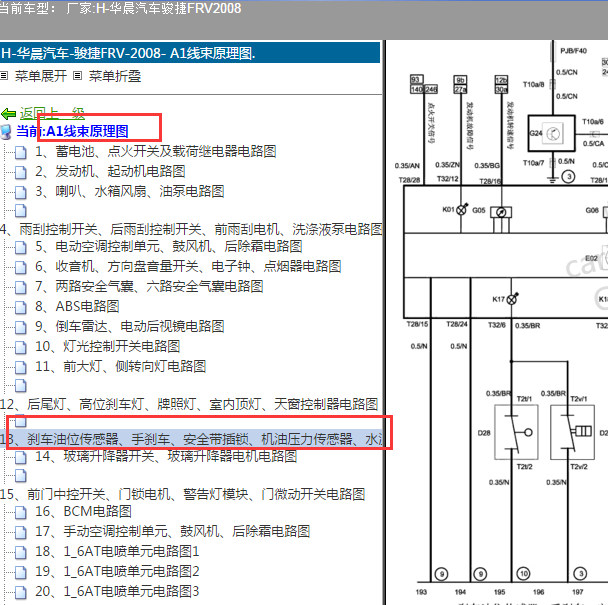This screenshot has width=608, height=605.
Task: Open 11、前大灯、侧转向灯电路图
Action: [x=121, y=366]
